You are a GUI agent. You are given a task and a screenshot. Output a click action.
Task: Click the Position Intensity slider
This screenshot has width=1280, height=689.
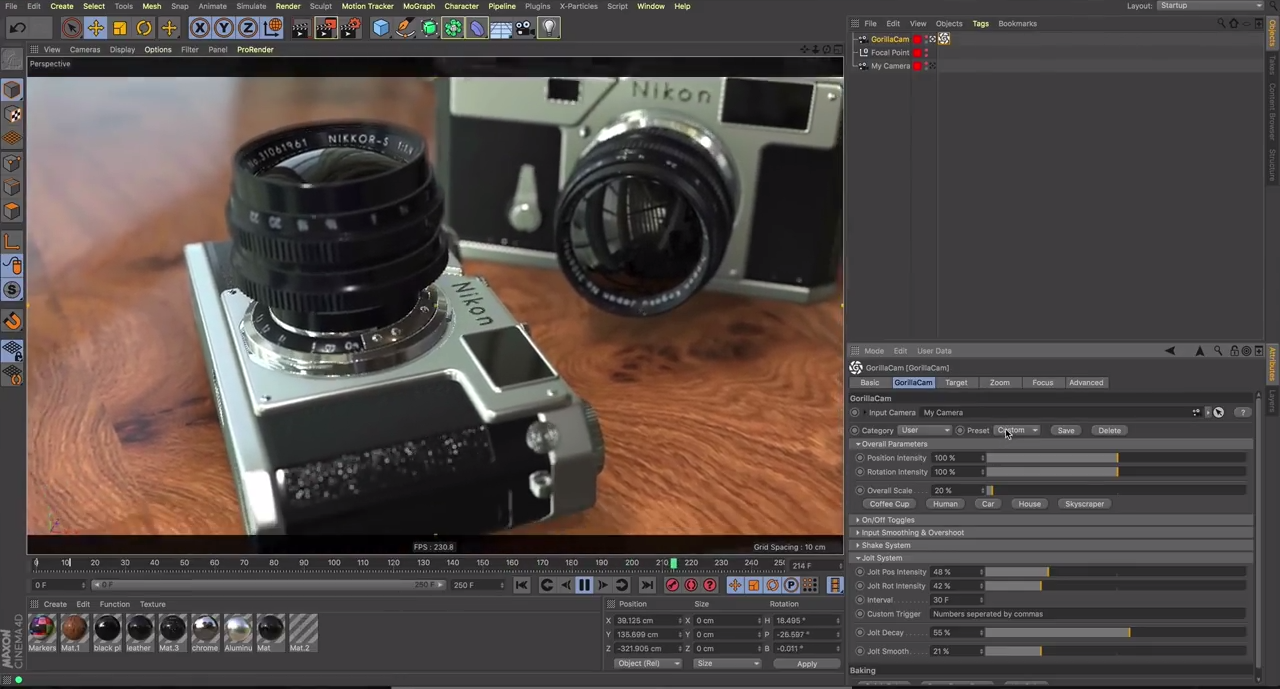click(1116, 458)
